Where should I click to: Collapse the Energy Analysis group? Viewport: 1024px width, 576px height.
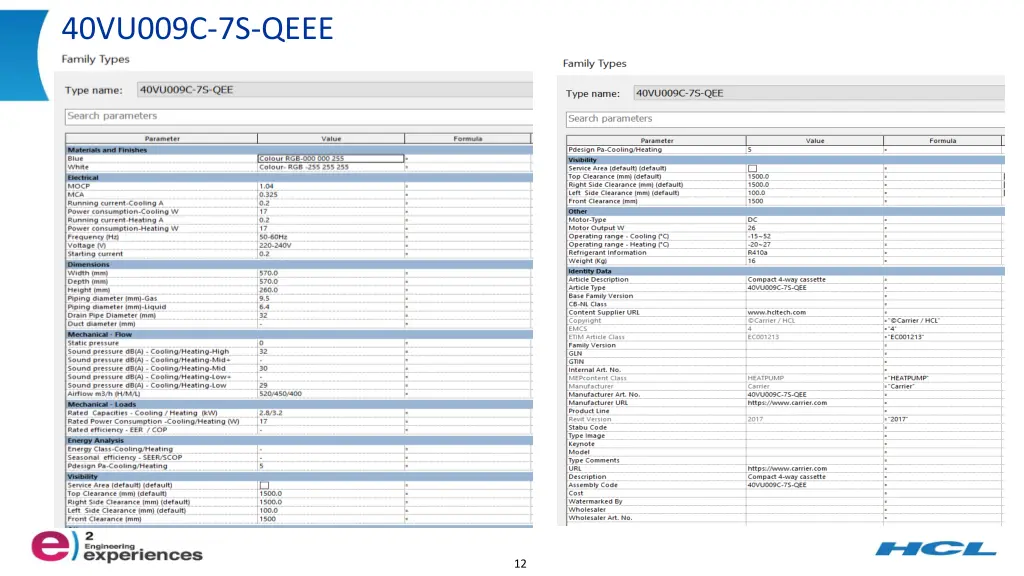point(299,440)
